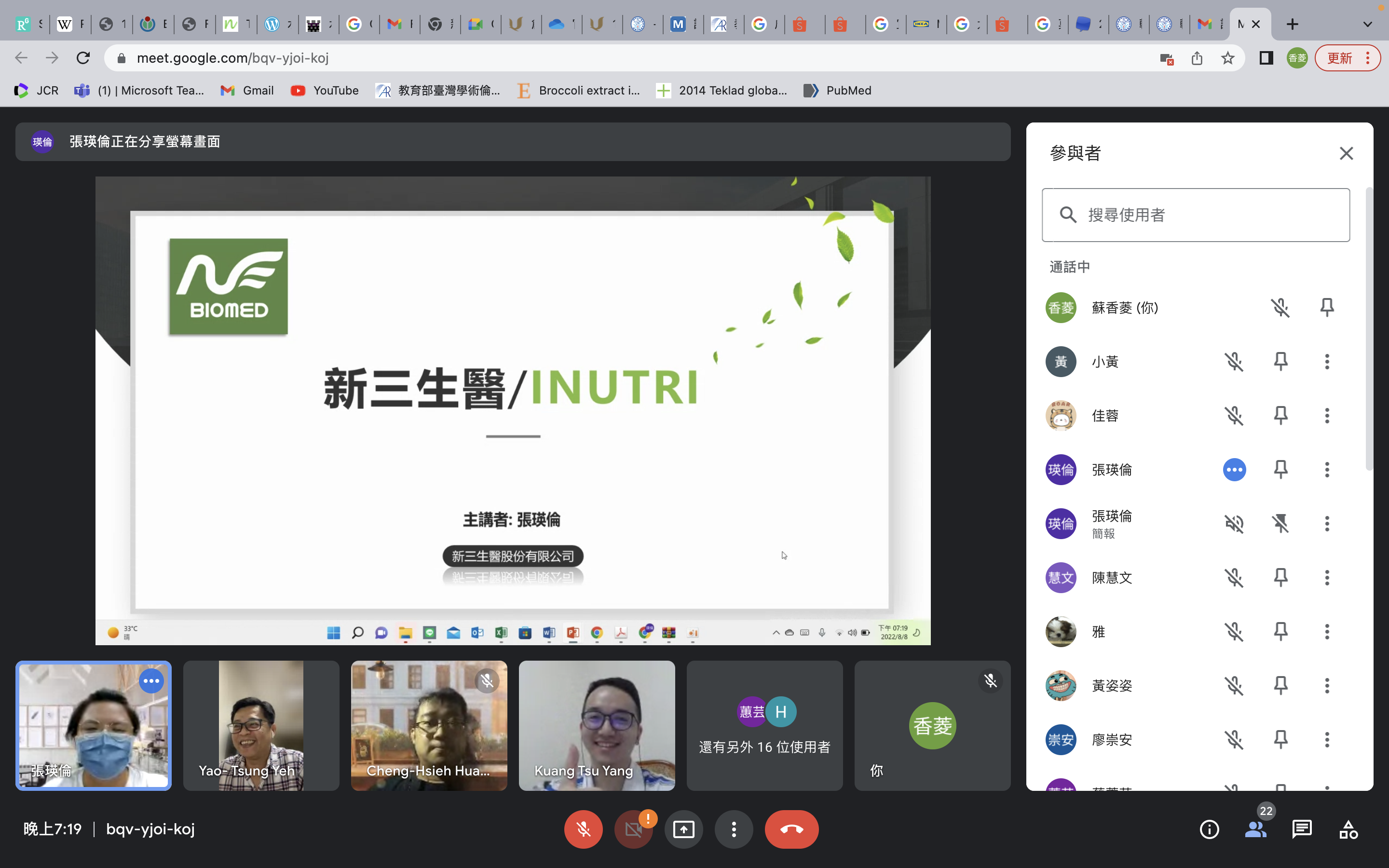This screenshot has height=868, width=1389.
Task: Open the chat panel icon
Action: point(1302,829)
